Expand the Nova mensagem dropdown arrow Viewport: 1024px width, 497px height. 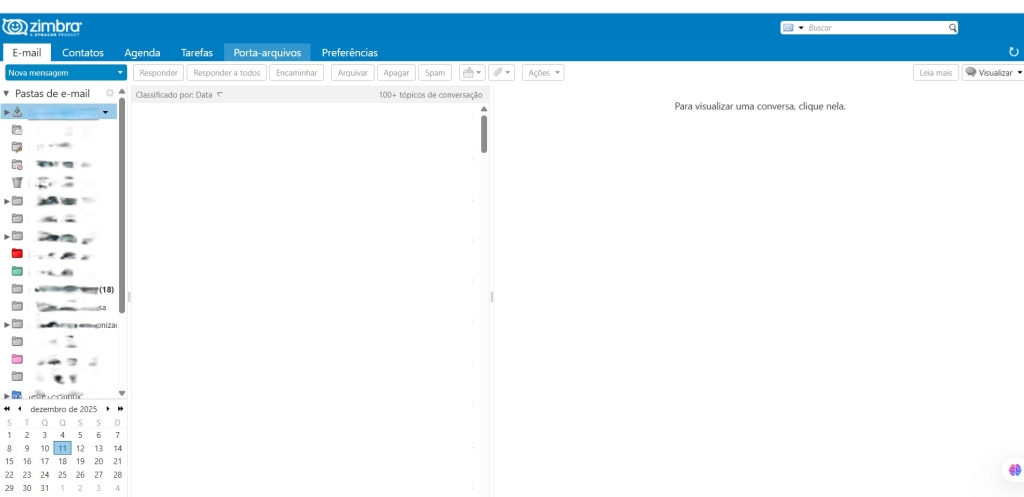(120, 73)
